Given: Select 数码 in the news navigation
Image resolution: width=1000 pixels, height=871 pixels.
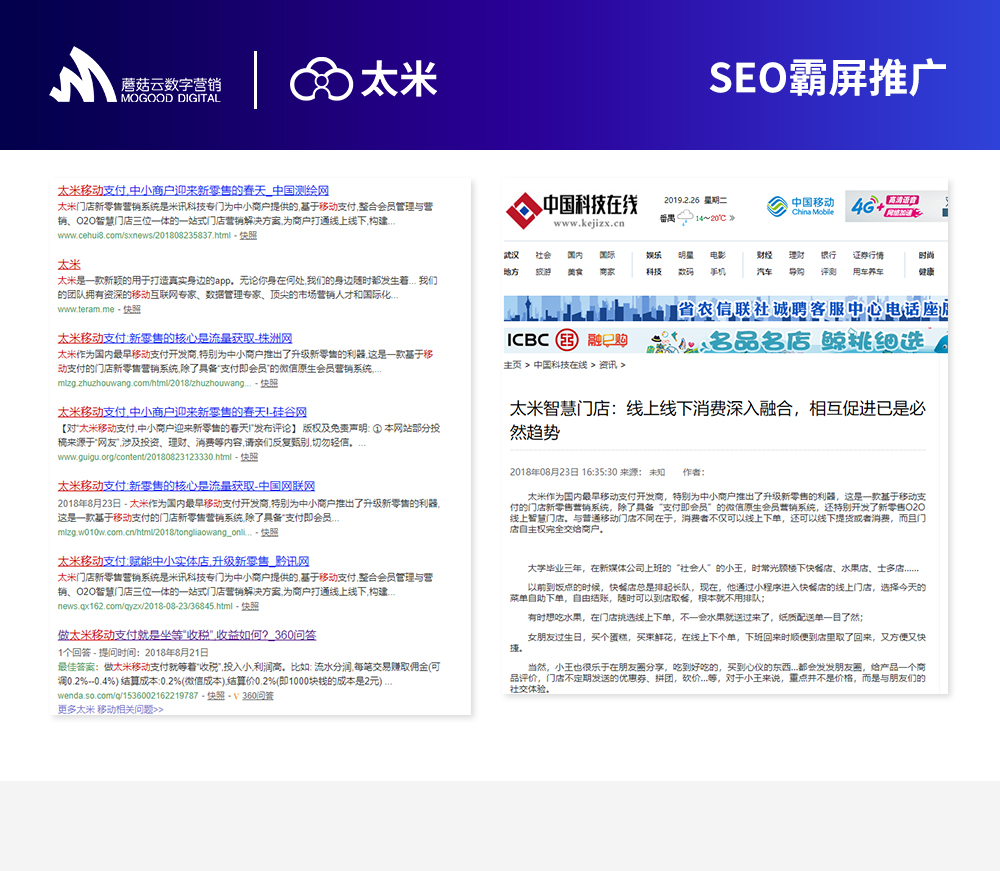Looking at the screenshot, I should tap(686, 272).
